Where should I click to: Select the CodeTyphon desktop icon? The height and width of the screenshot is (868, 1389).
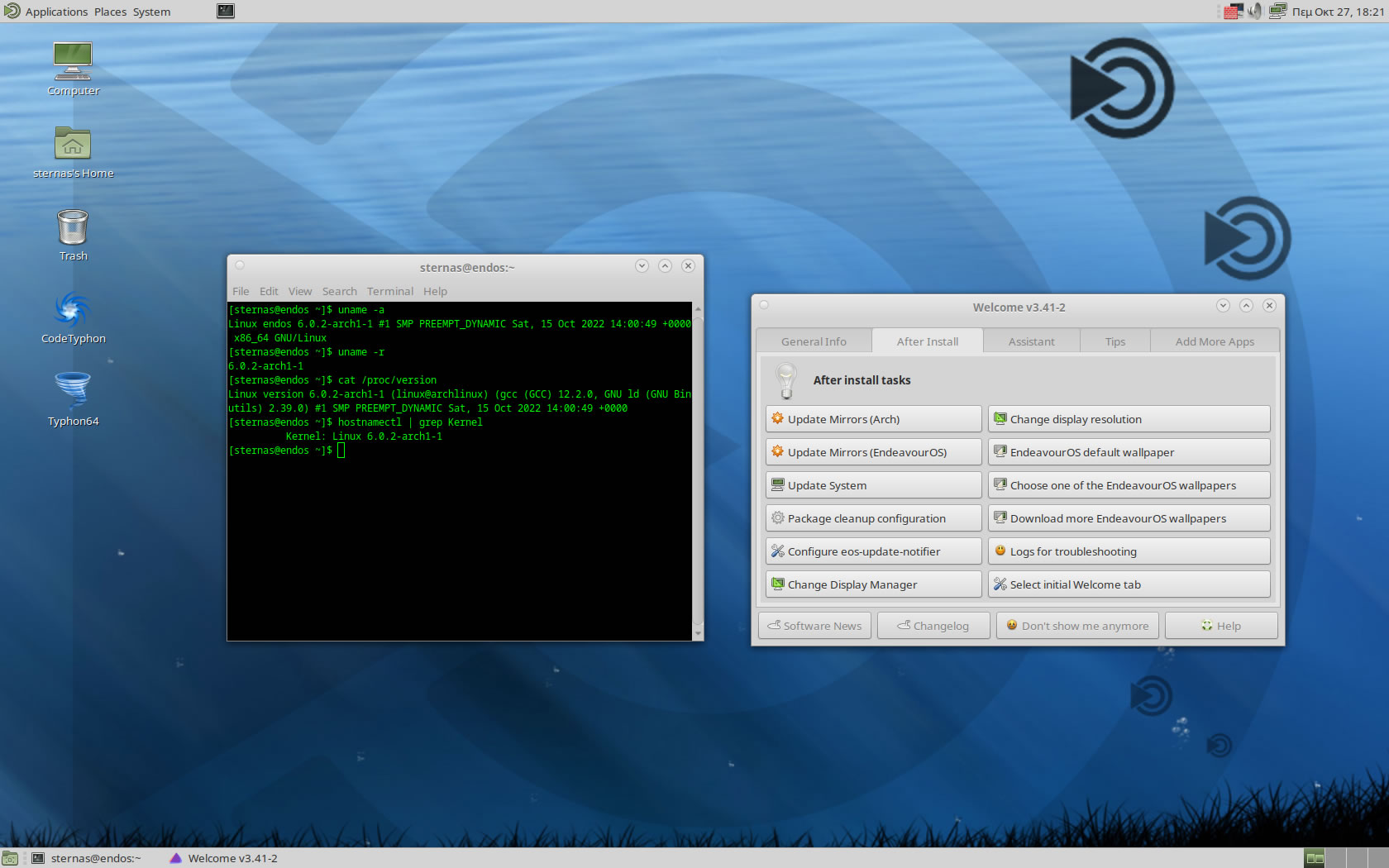73,317
